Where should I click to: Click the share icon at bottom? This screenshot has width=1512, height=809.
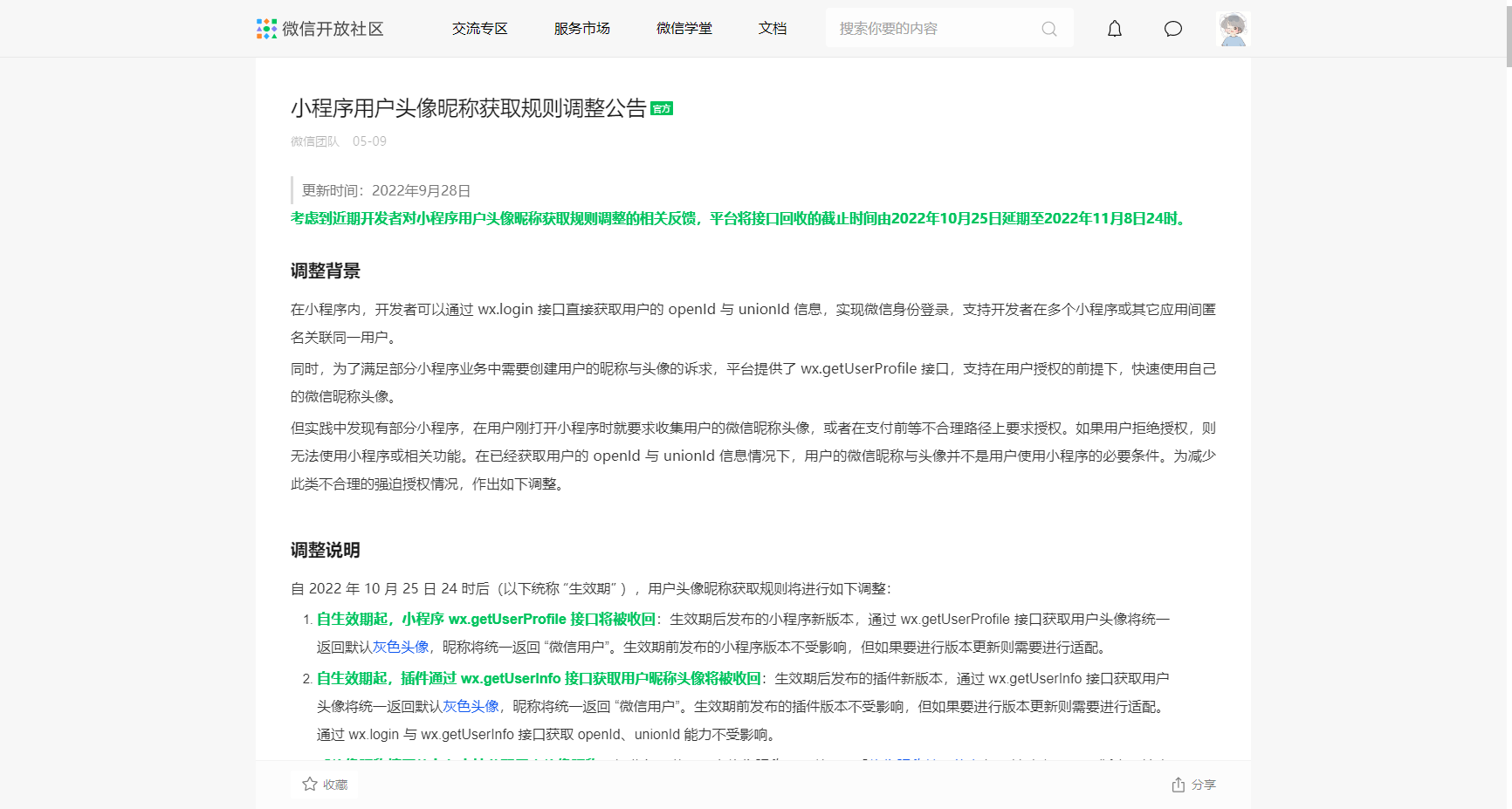pos(1179,785)
